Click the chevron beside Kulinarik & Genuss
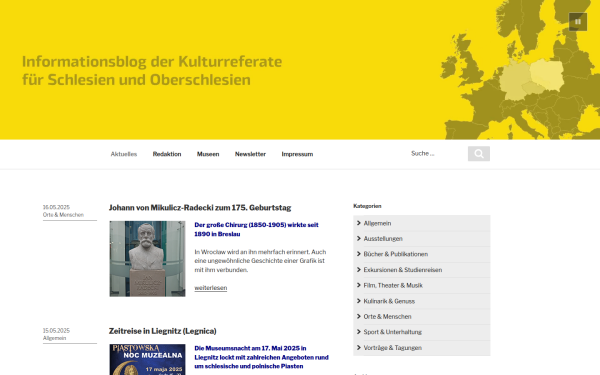This screenshot has width=600, height=375. (x=359, y=301)
